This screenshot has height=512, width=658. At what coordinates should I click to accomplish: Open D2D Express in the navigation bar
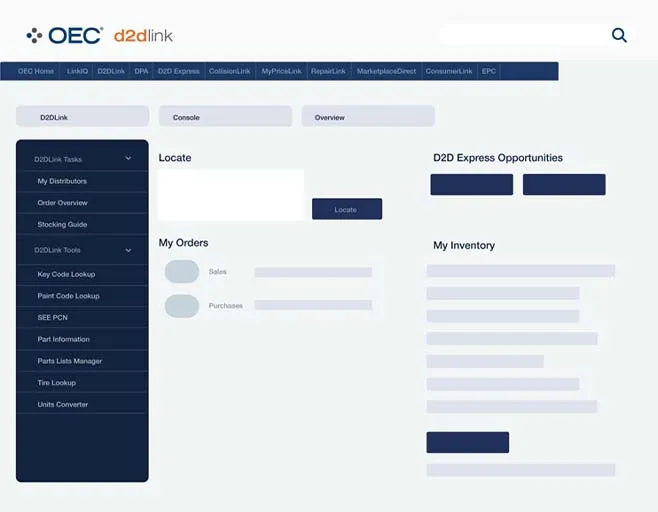coord(179,71)
